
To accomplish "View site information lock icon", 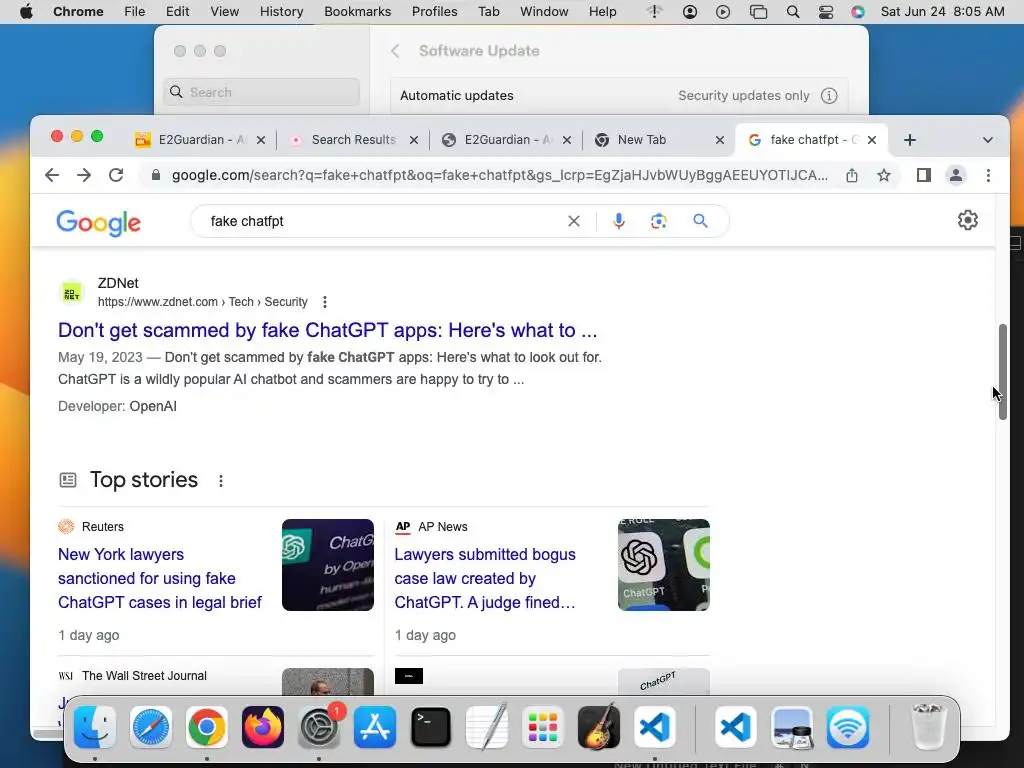I will [x=155, y=175].
